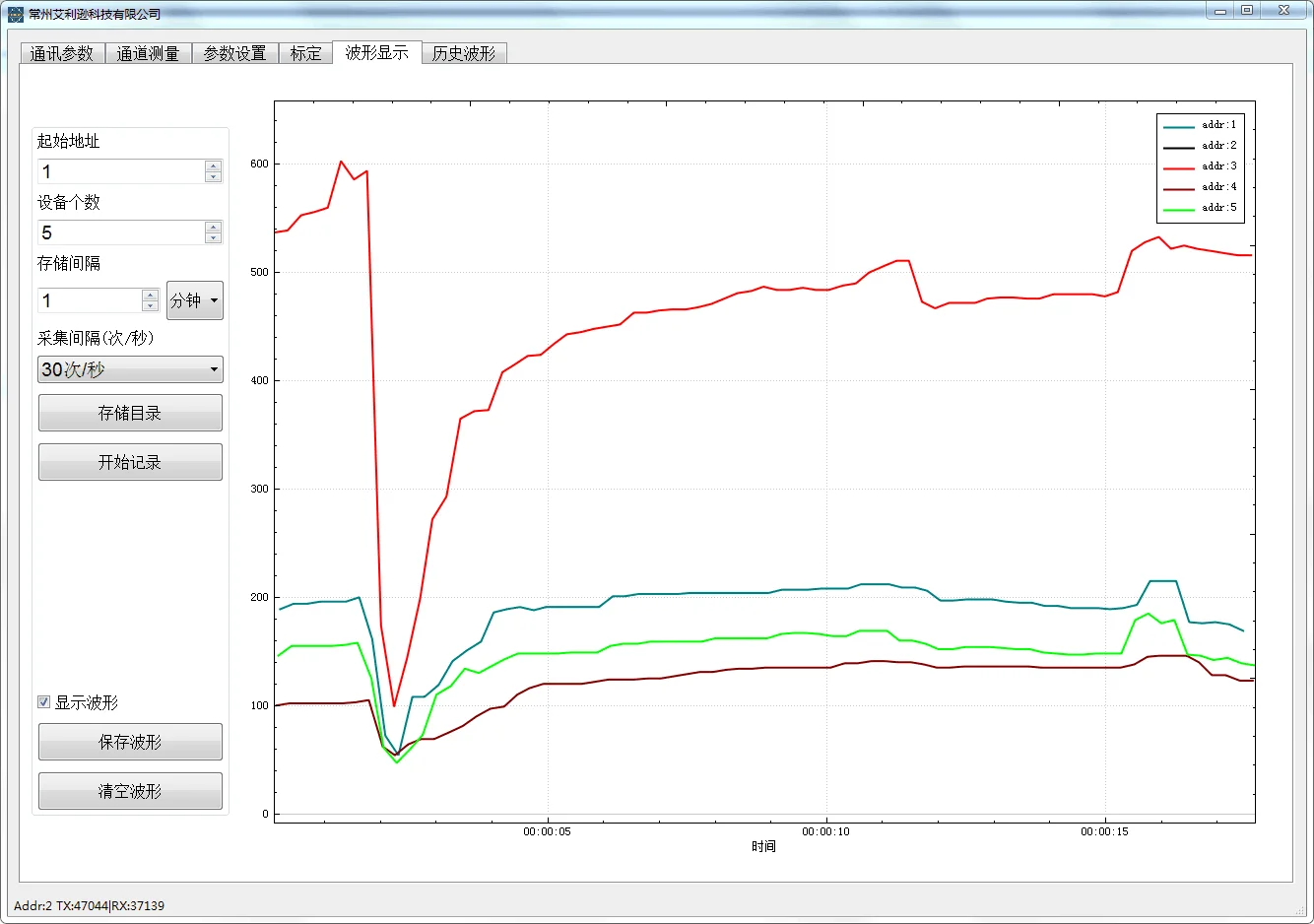The image size is (1314, 924).
Task: Click the 起始地址 input field
Action: pyautogui.click(x=121, y=171)
